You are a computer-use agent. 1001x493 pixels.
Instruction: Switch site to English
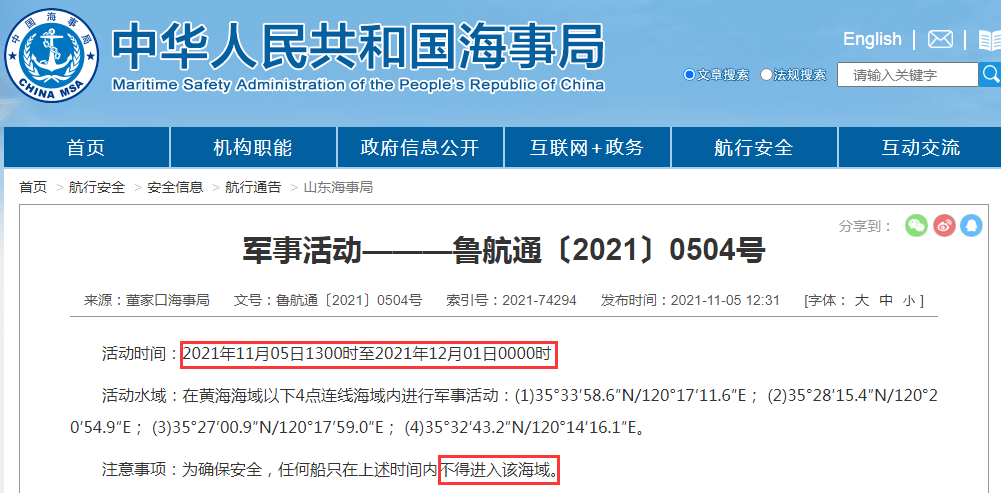click(x=872, y=39)
